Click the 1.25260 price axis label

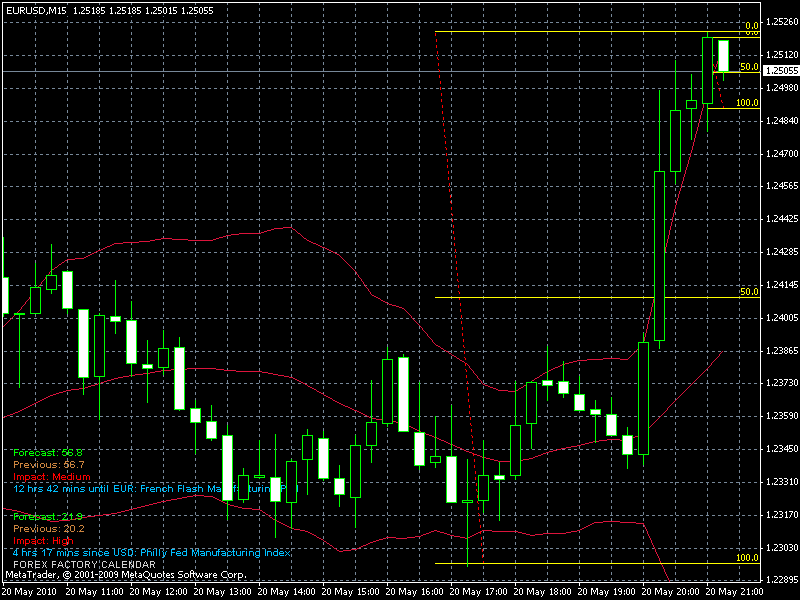782,22
